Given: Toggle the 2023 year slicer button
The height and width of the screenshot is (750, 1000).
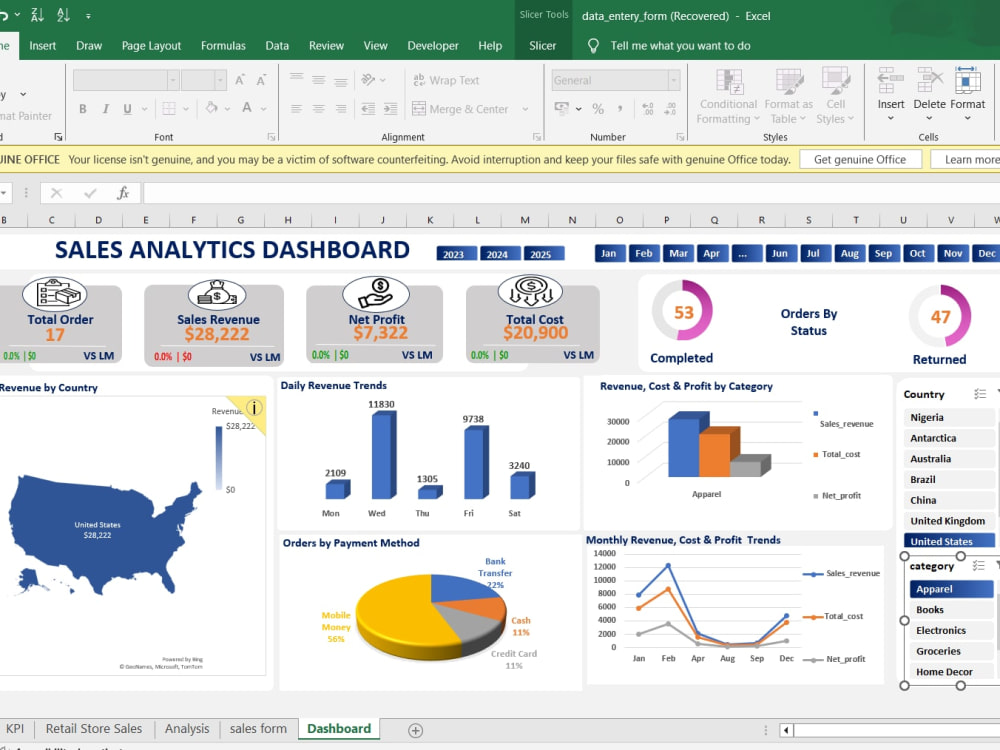Looking at the screenshot, I should tap(457, 254).
